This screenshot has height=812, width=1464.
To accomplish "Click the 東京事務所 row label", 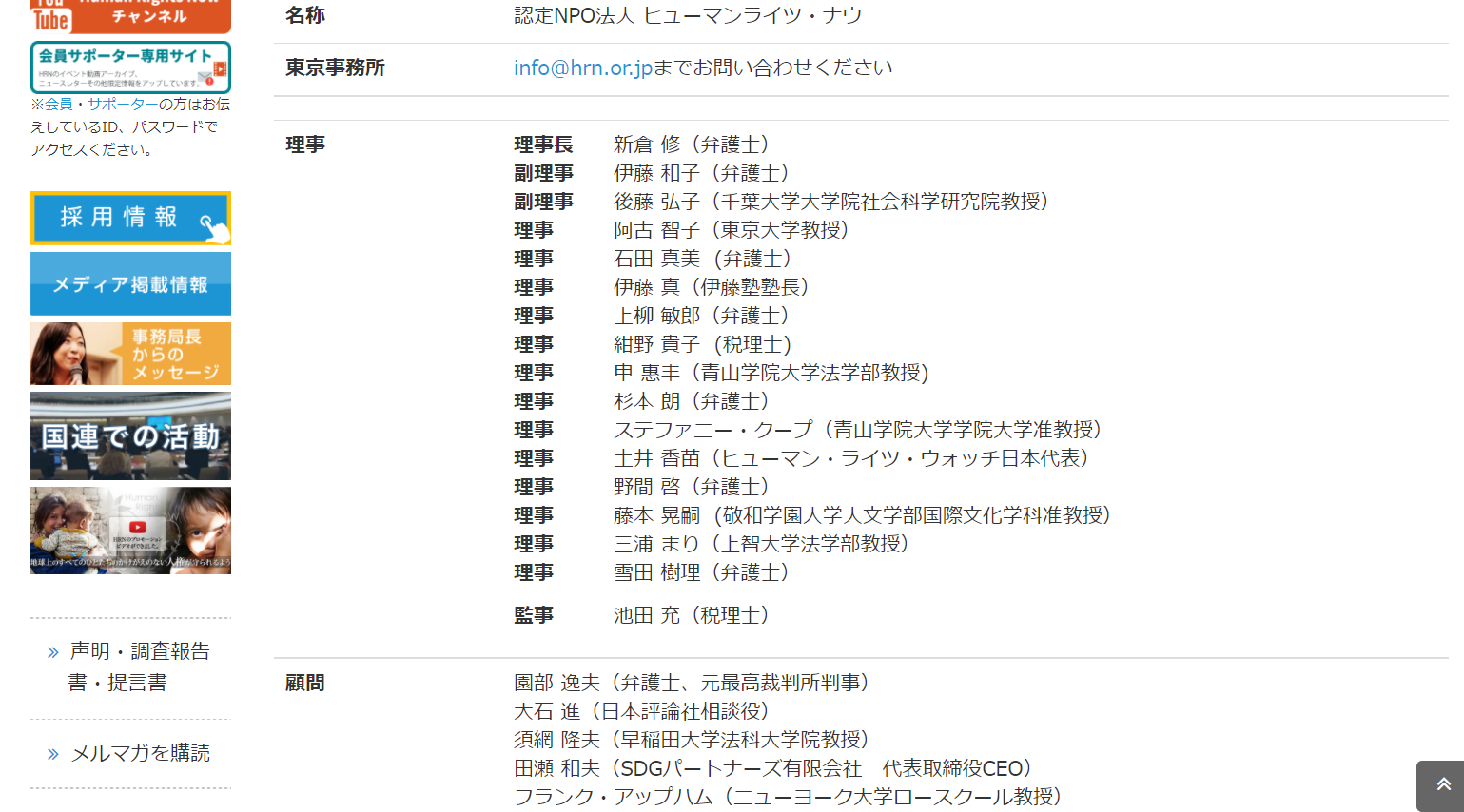I will coord(335,68).
